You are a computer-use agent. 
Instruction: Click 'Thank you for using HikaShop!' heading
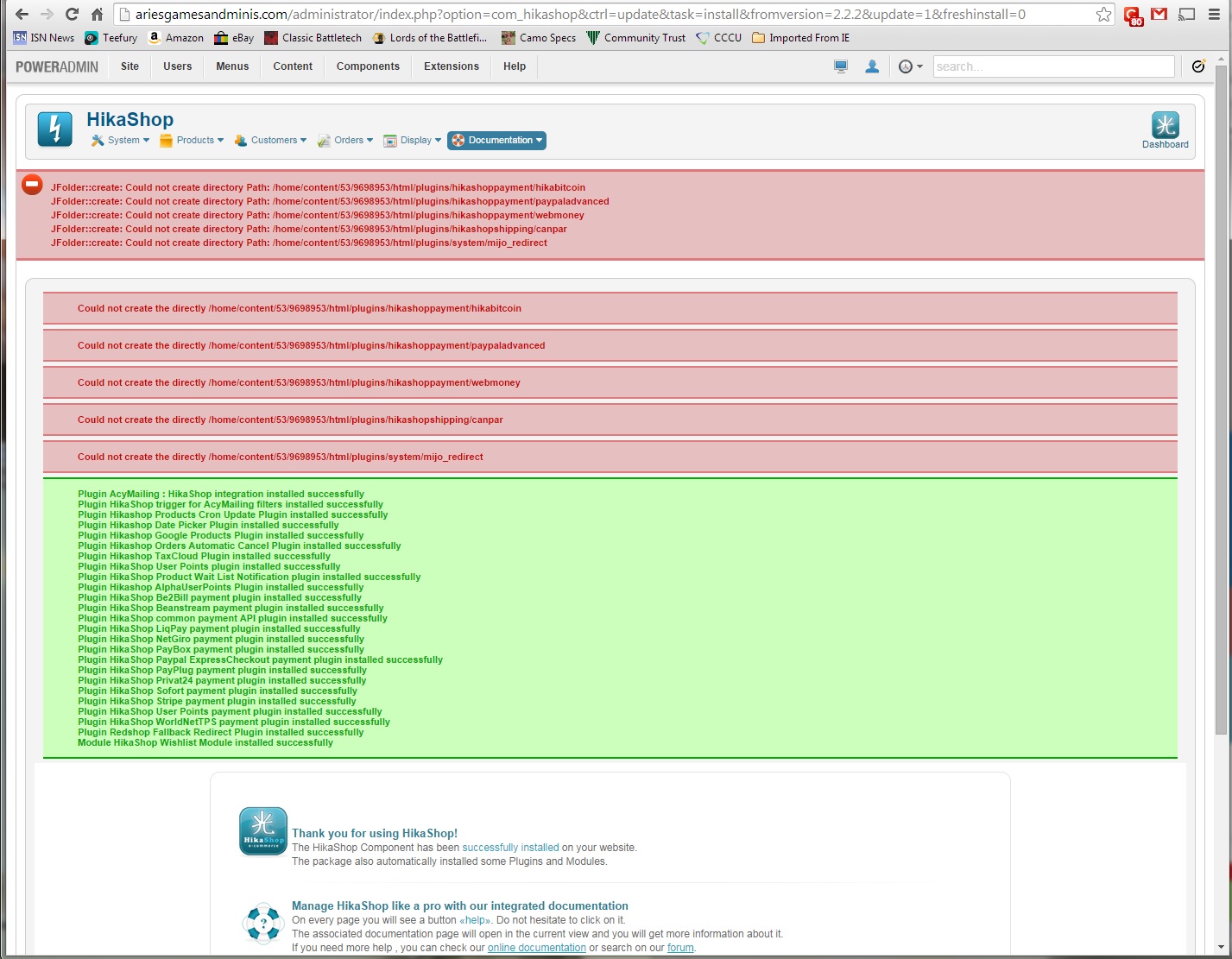(375, 833)
